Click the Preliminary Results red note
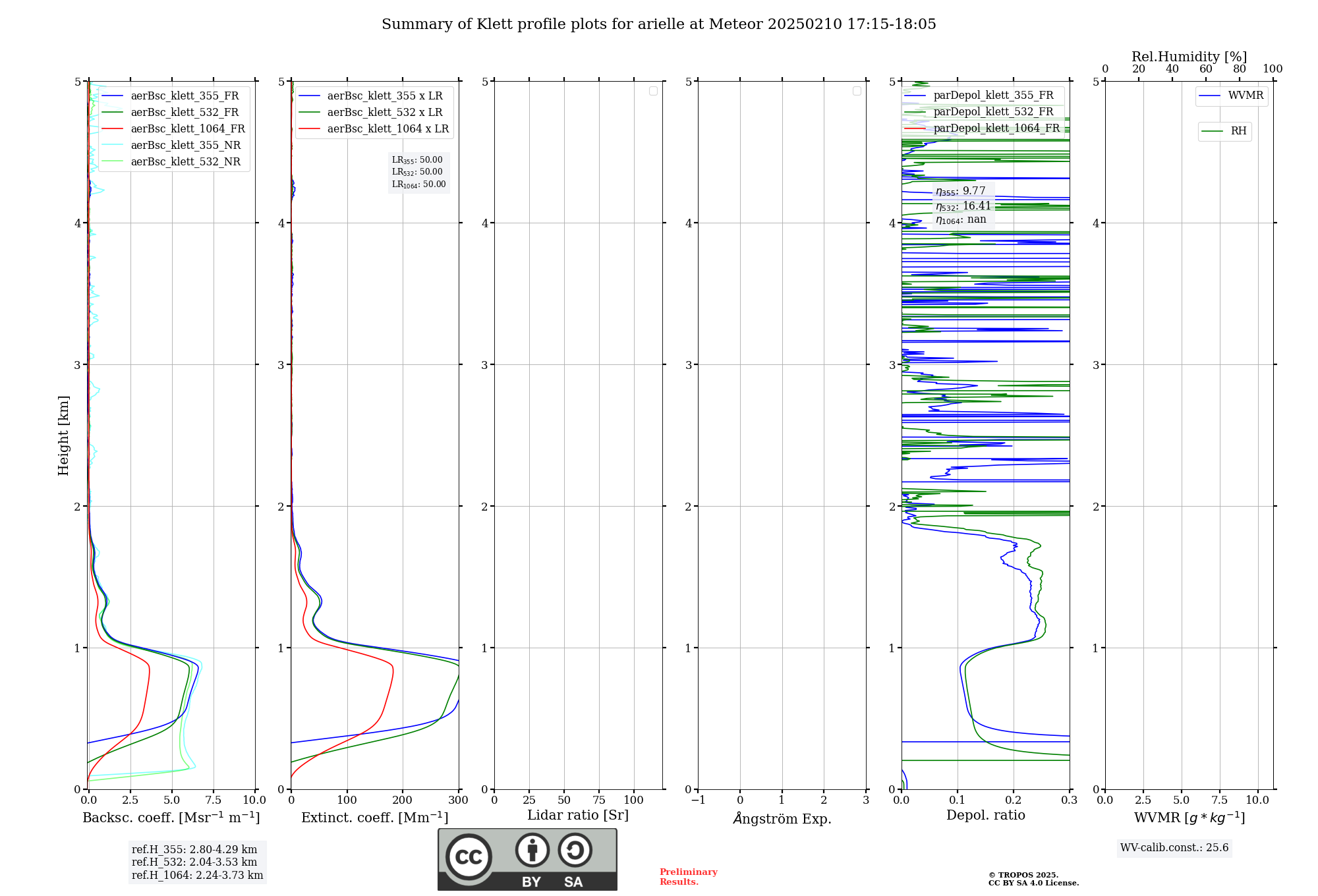The image size is (1318, 896). (688, 877)
